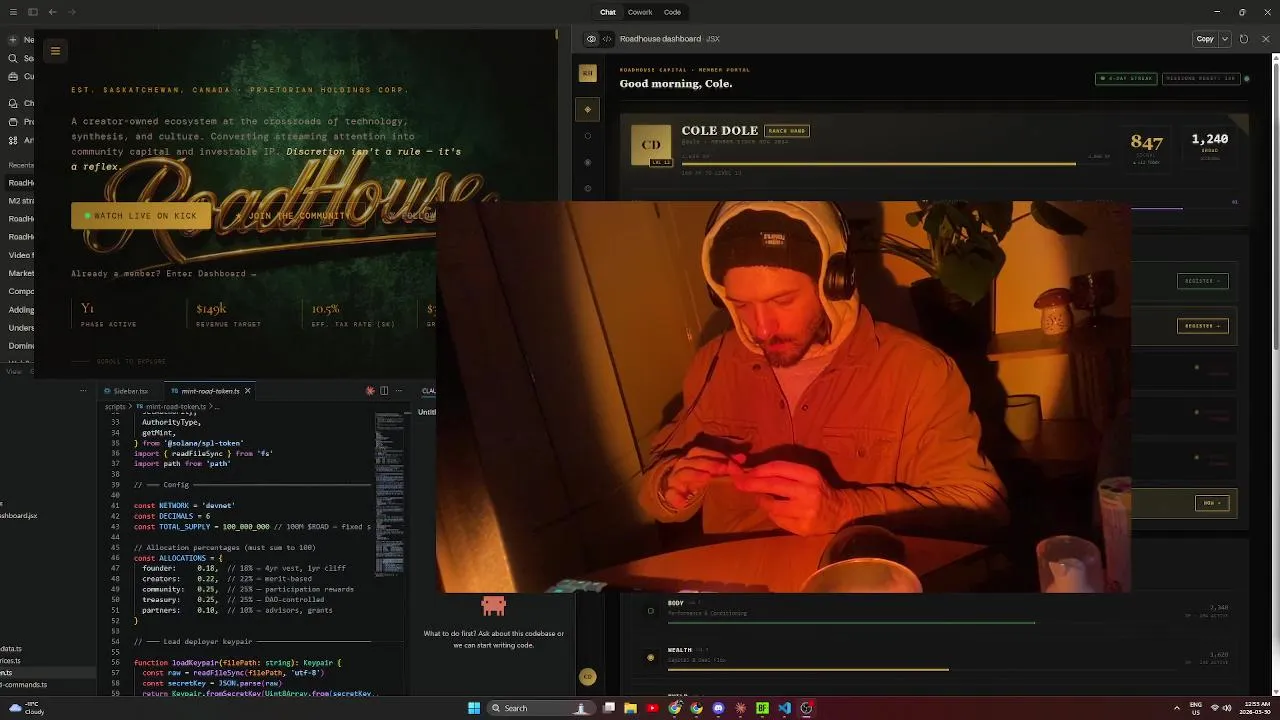Screen dimensions: 1280x720
Task: Refresh the Roadhouse dashboard artifact
Action: coord(1244,39)
